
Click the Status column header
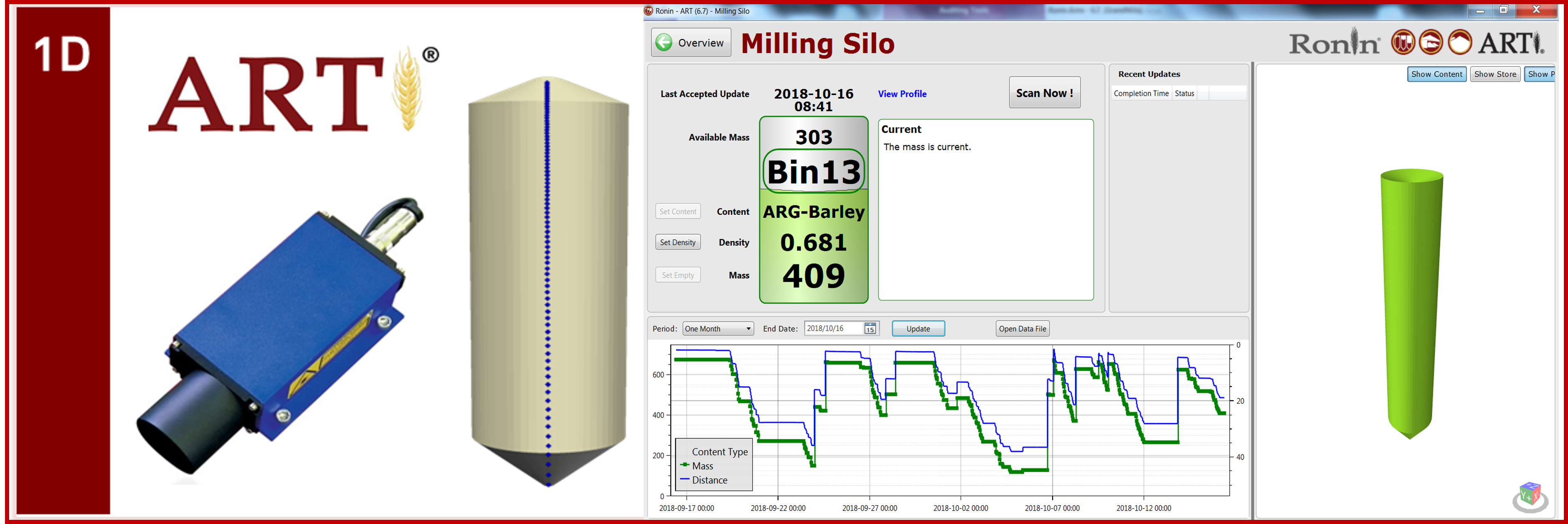[x=1184, y=93]
